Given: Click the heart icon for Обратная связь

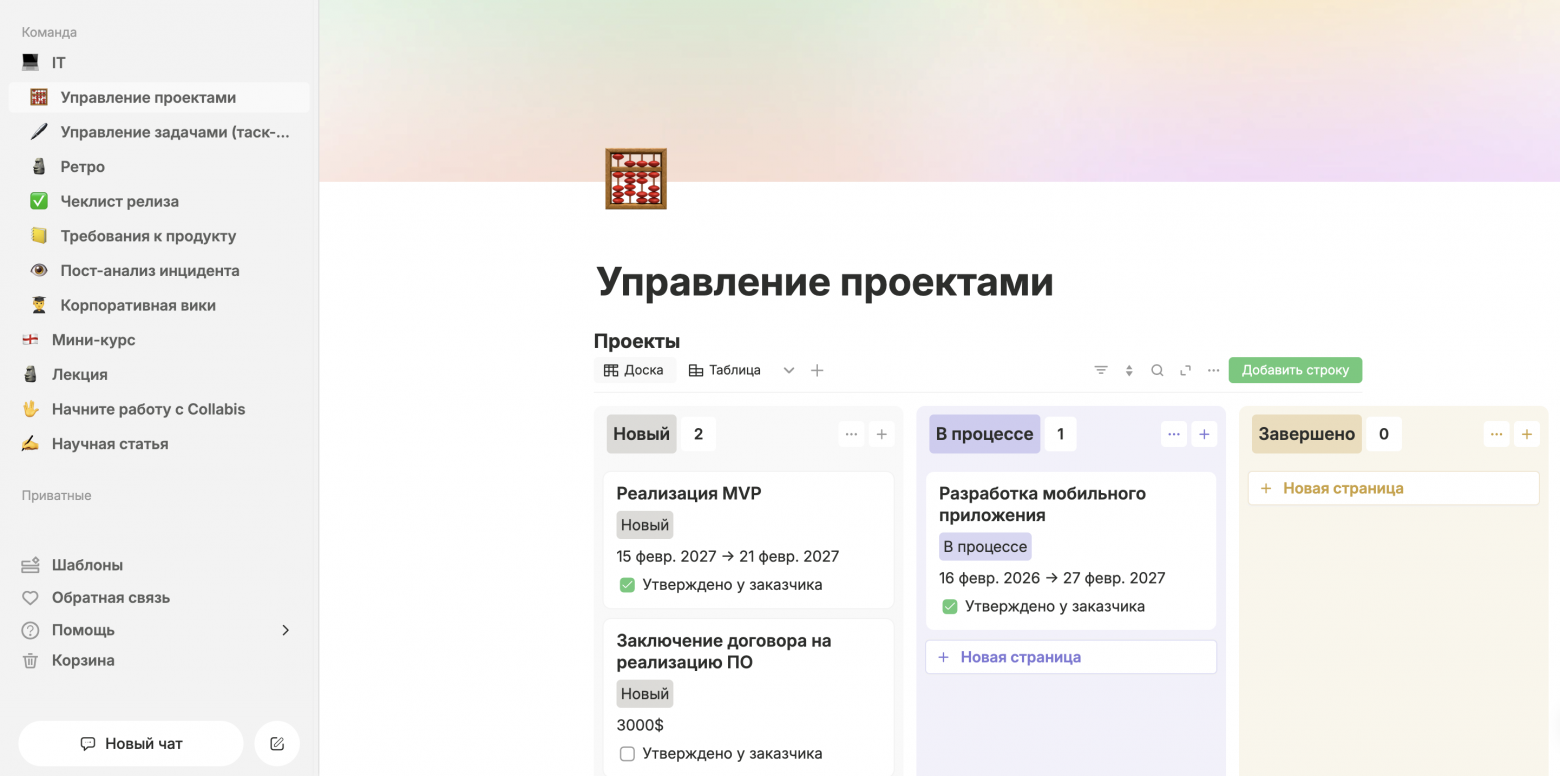Looking at the screenshot, I should pyautogui.click(x=31, y=598).
